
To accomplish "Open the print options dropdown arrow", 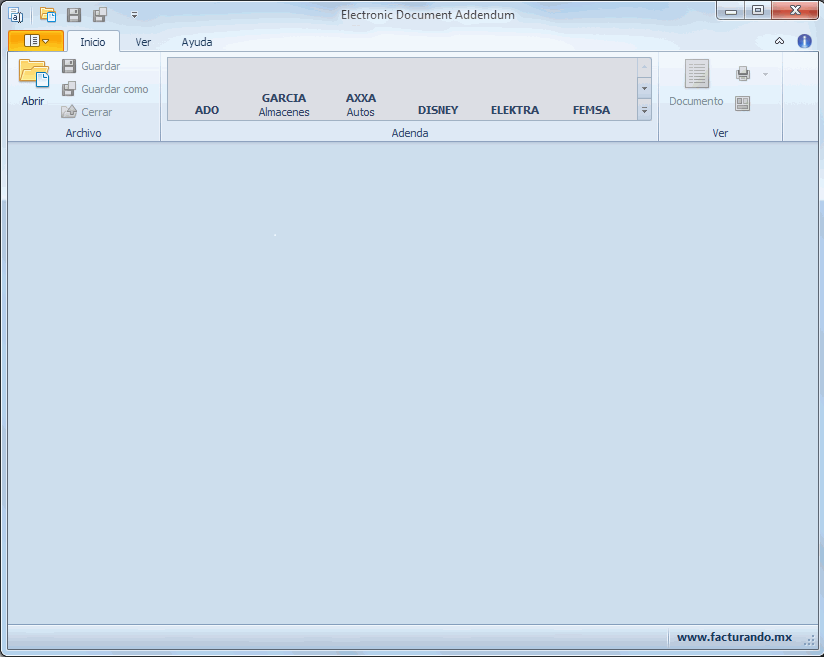I will pyautogui.click(x=765, y=74).
